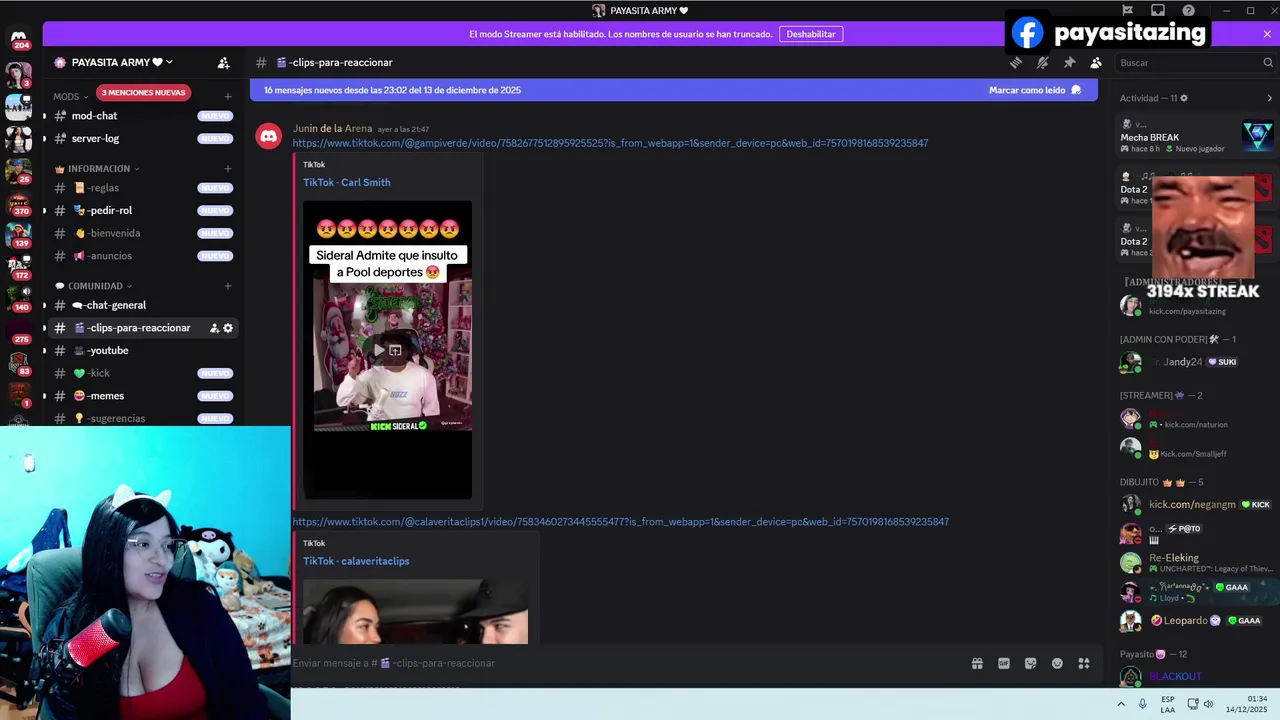
Task: Click the flag icon in title bar
Action: pos(1127,10)
